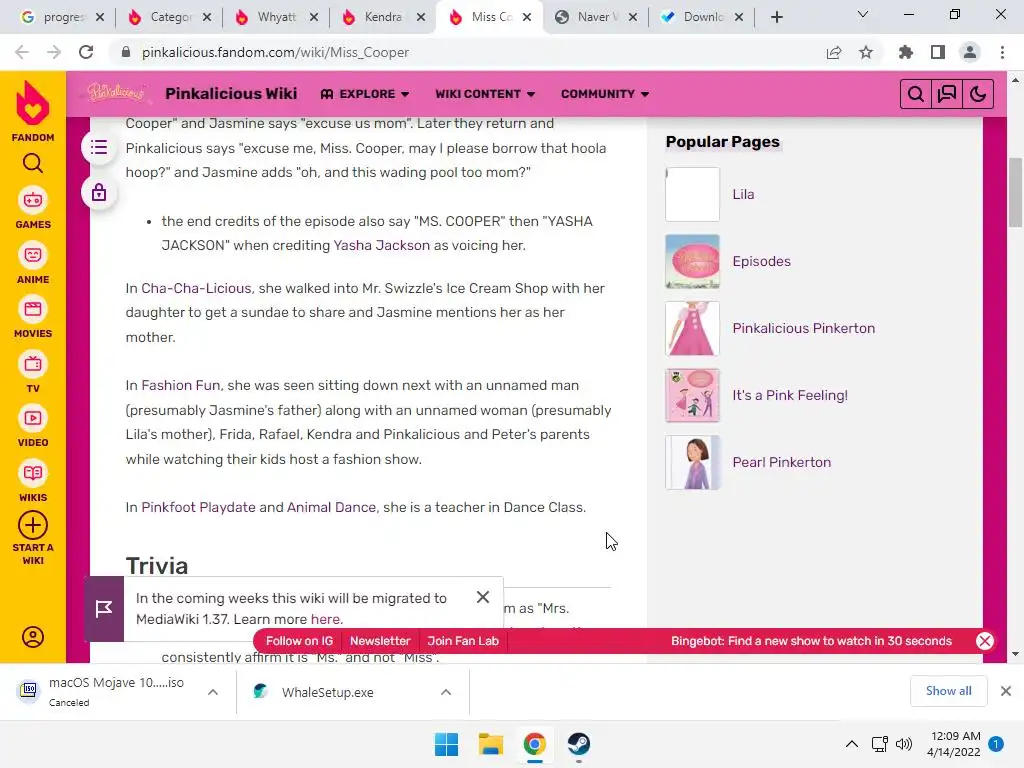1024x768 pixels.
Task: Click the page vertical scrollbar thumb
Action: point(1015,192)
